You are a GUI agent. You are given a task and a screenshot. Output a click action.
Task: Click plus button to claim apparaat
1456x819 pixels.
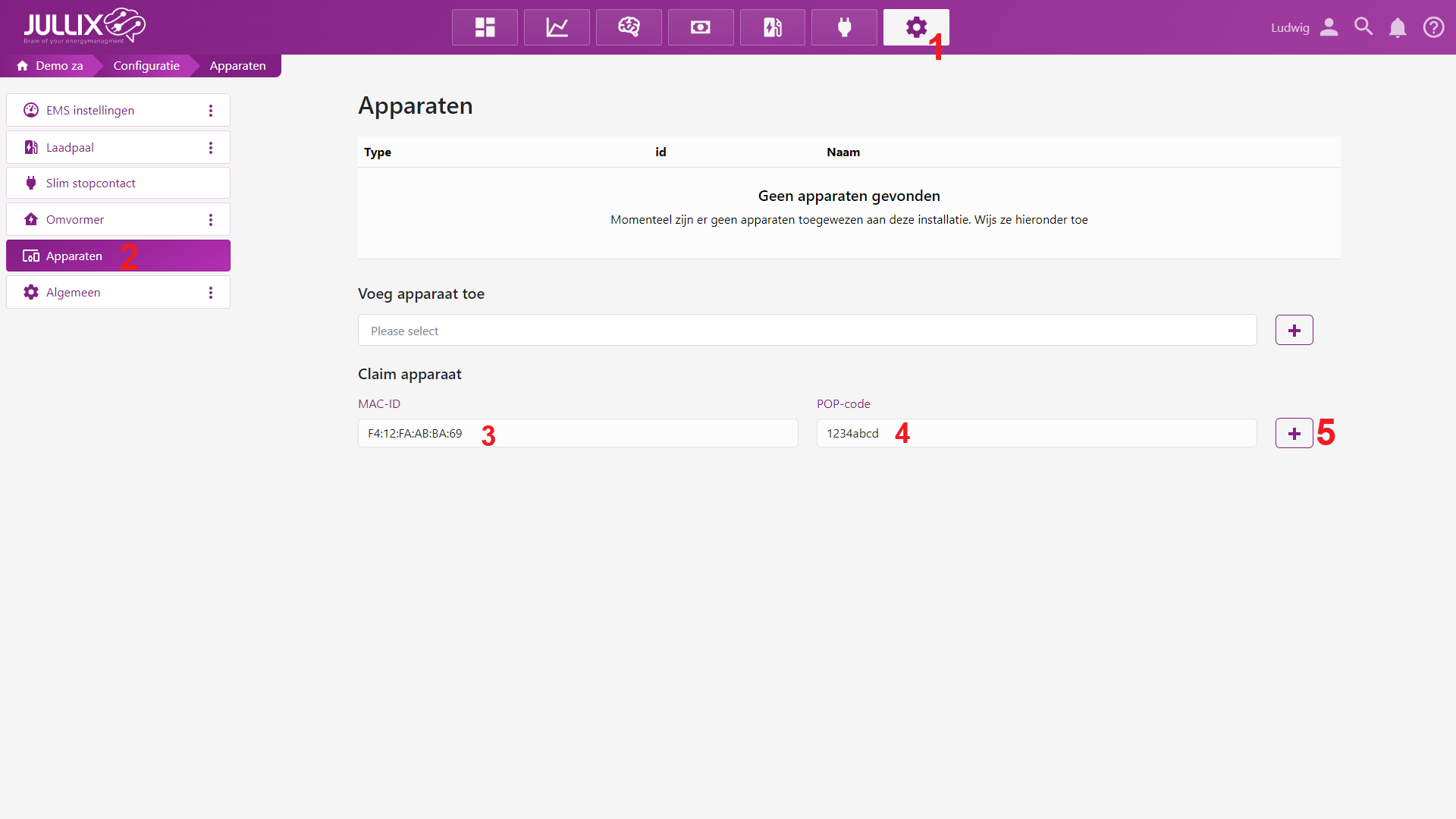click(x=1294, y=434)
